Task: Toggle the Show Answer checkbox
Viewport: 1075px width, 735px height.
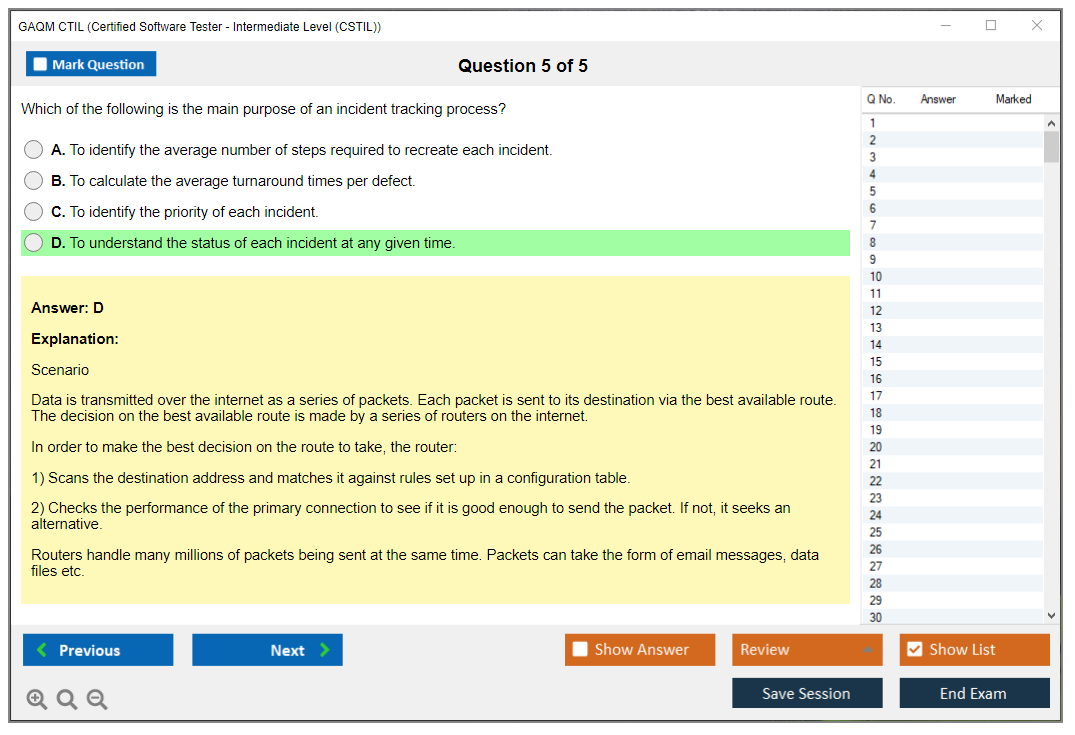Action: point(581,650)
